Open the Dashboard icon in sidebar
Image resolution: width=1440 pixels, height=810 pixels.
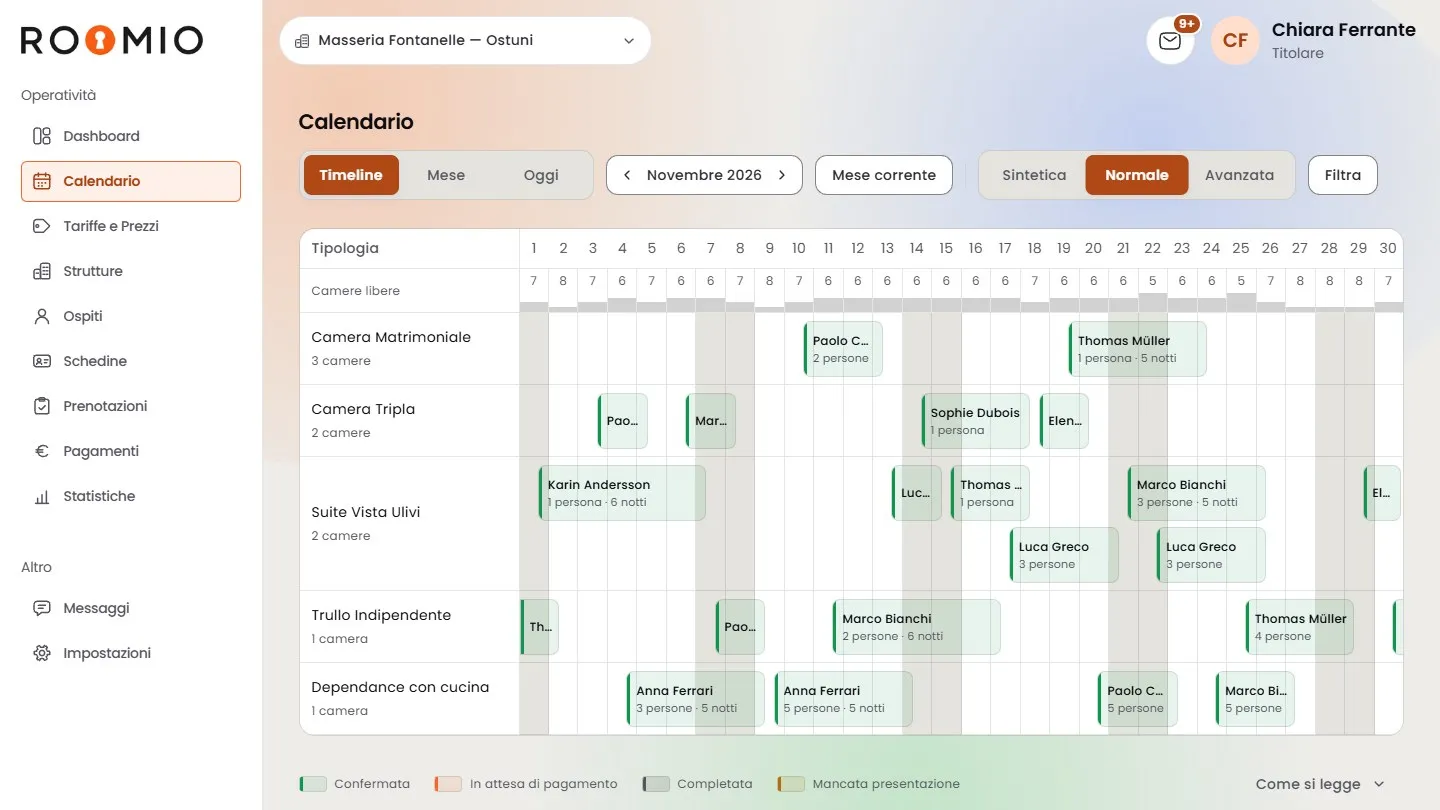tap(42, 136)
